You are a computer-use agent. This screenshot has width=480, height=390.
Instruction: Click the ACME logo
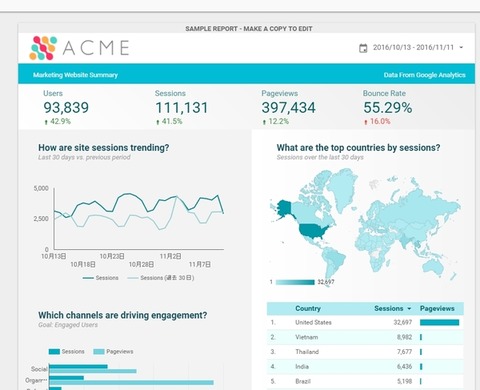79,48
